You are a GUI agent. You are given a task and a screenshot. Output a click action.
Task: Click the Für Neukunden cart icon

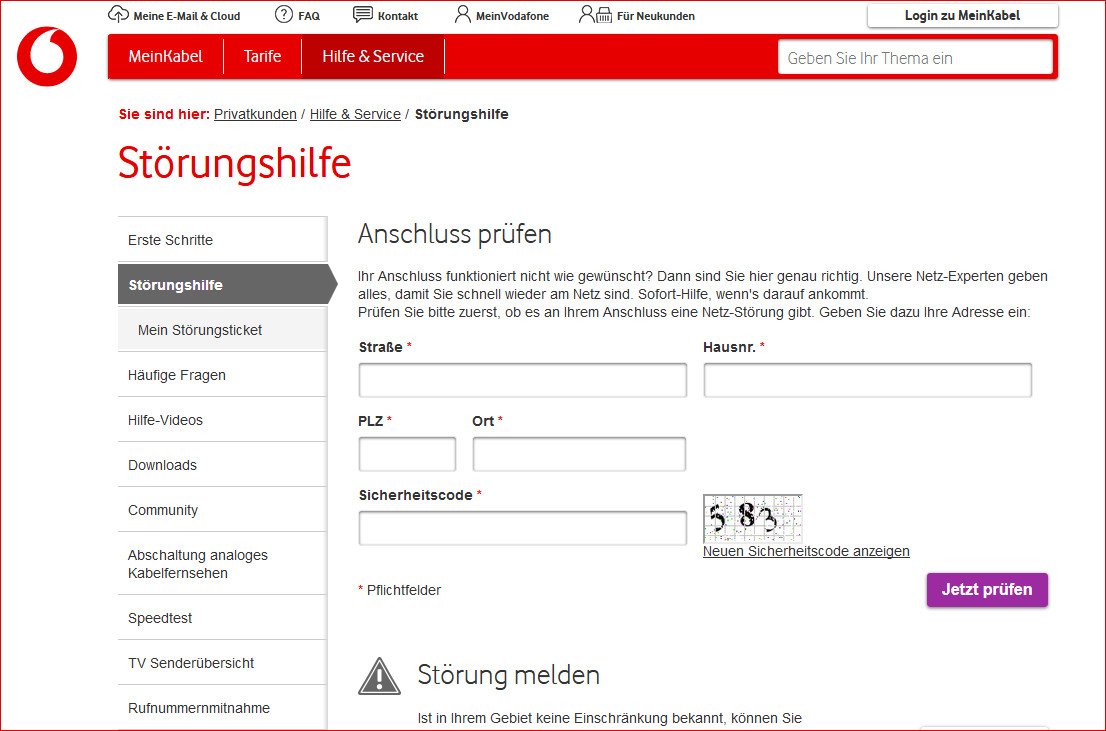click(595, 14)
